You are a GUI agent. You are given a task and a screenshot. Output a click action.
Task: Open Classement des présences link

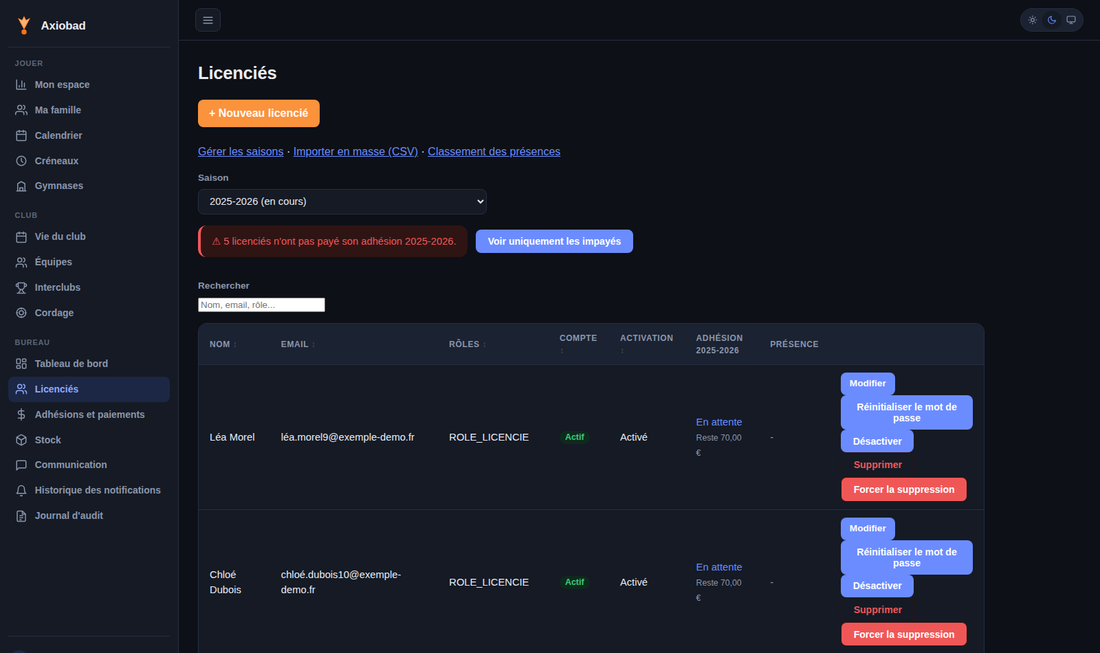(x=494, y=152)
